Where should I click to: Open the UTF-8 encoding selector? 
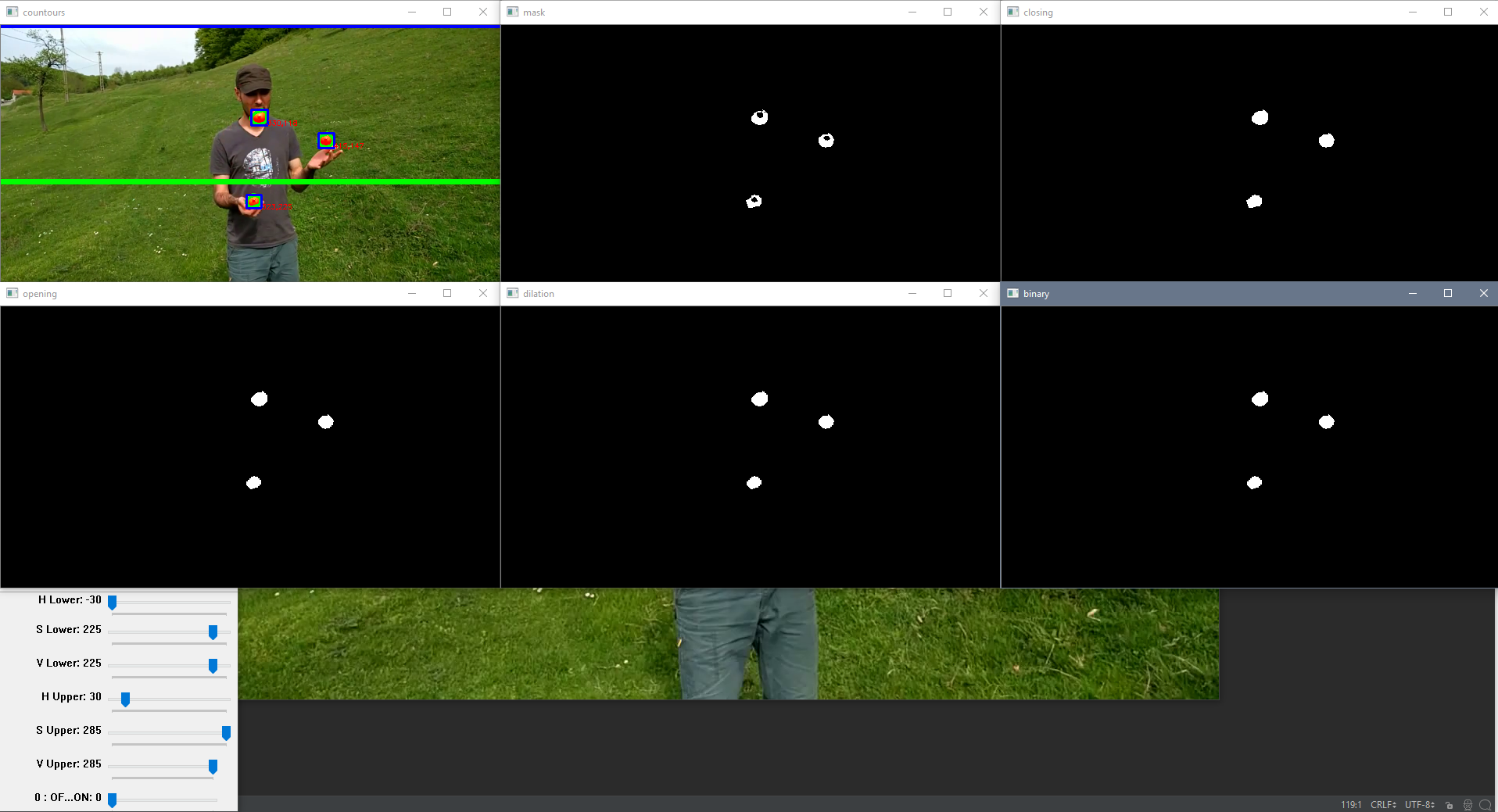click(x=1418, y=804)
